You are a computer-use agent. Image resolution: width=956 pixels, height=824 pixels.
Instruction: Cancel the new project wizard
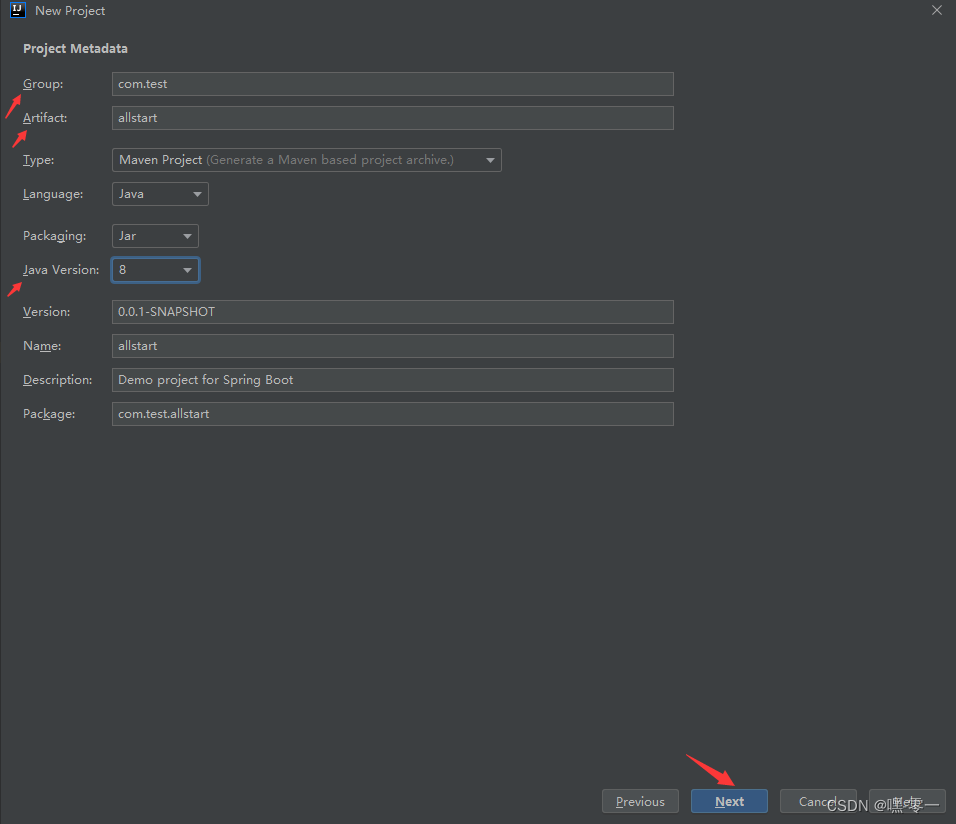pyautogui.click(x=818, y=801)
